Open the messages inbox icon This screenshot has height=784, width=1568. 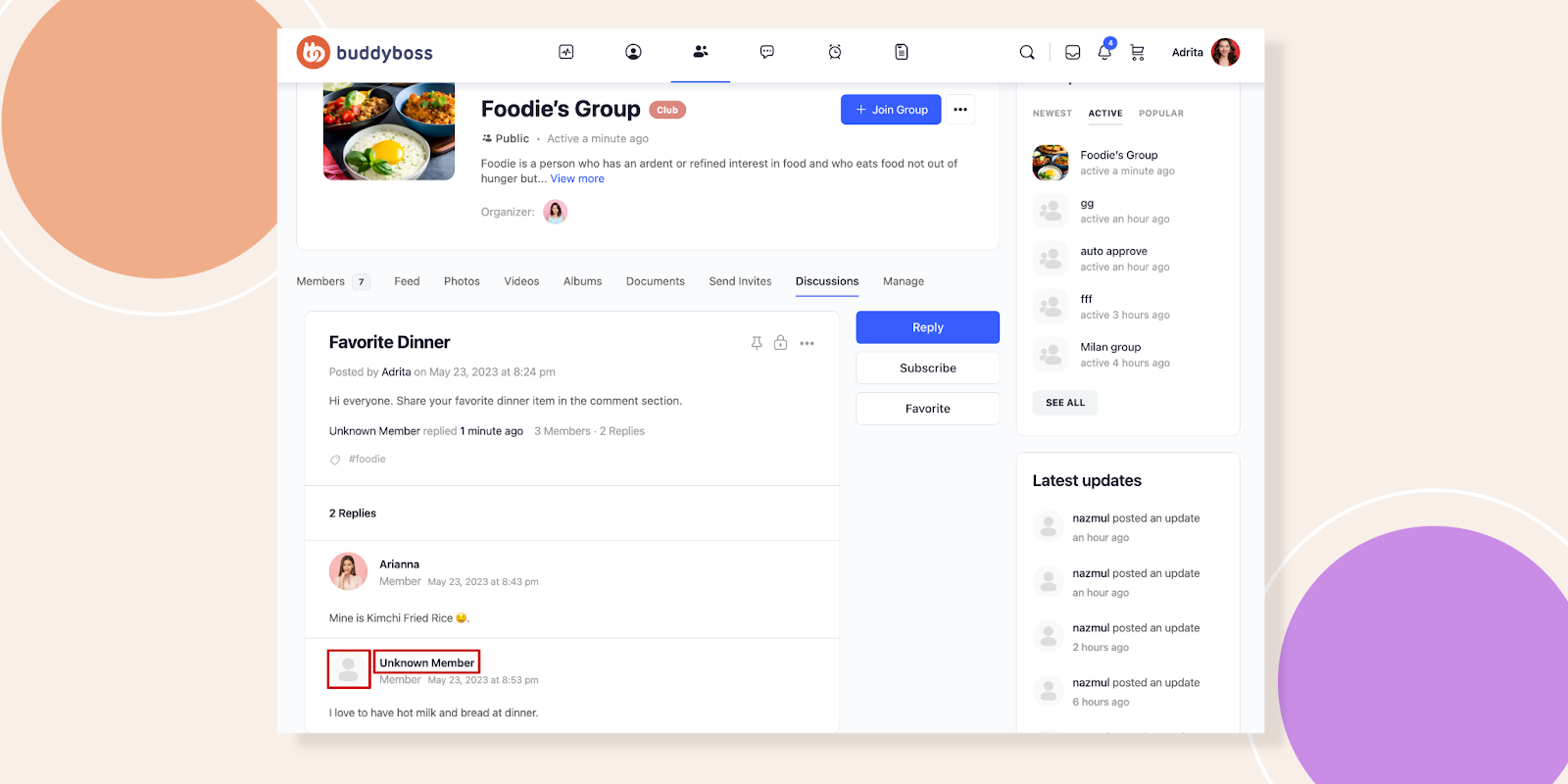1073,53
